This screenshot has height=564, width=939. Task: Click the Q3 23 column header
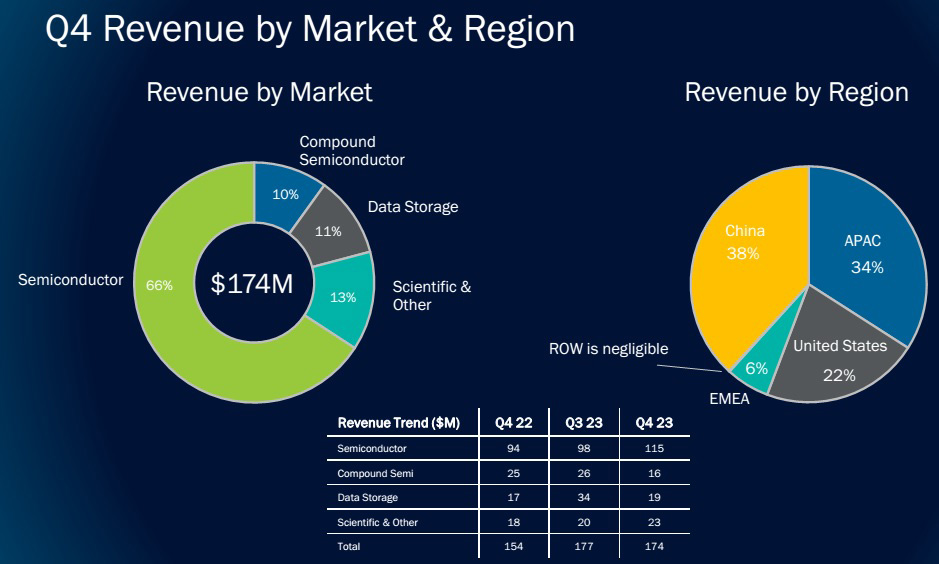tap(583, 423)
